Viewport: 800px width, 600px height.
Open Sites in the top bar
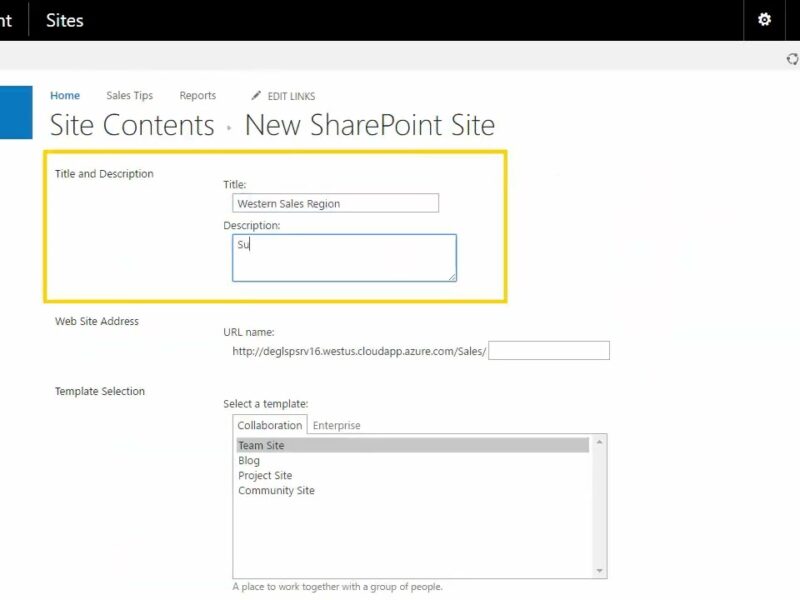click(x=65, y=20)
